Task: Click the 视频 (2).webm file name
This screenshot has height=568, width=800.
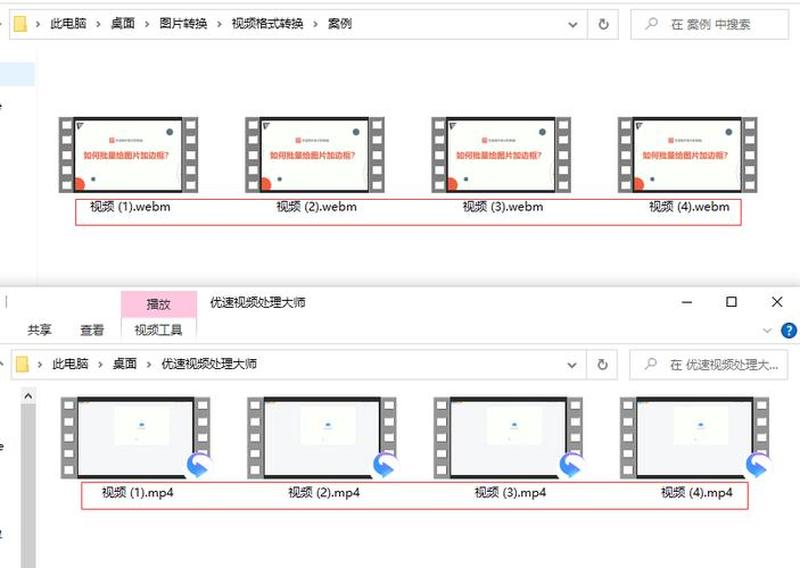Action: (x=316, y=207)
